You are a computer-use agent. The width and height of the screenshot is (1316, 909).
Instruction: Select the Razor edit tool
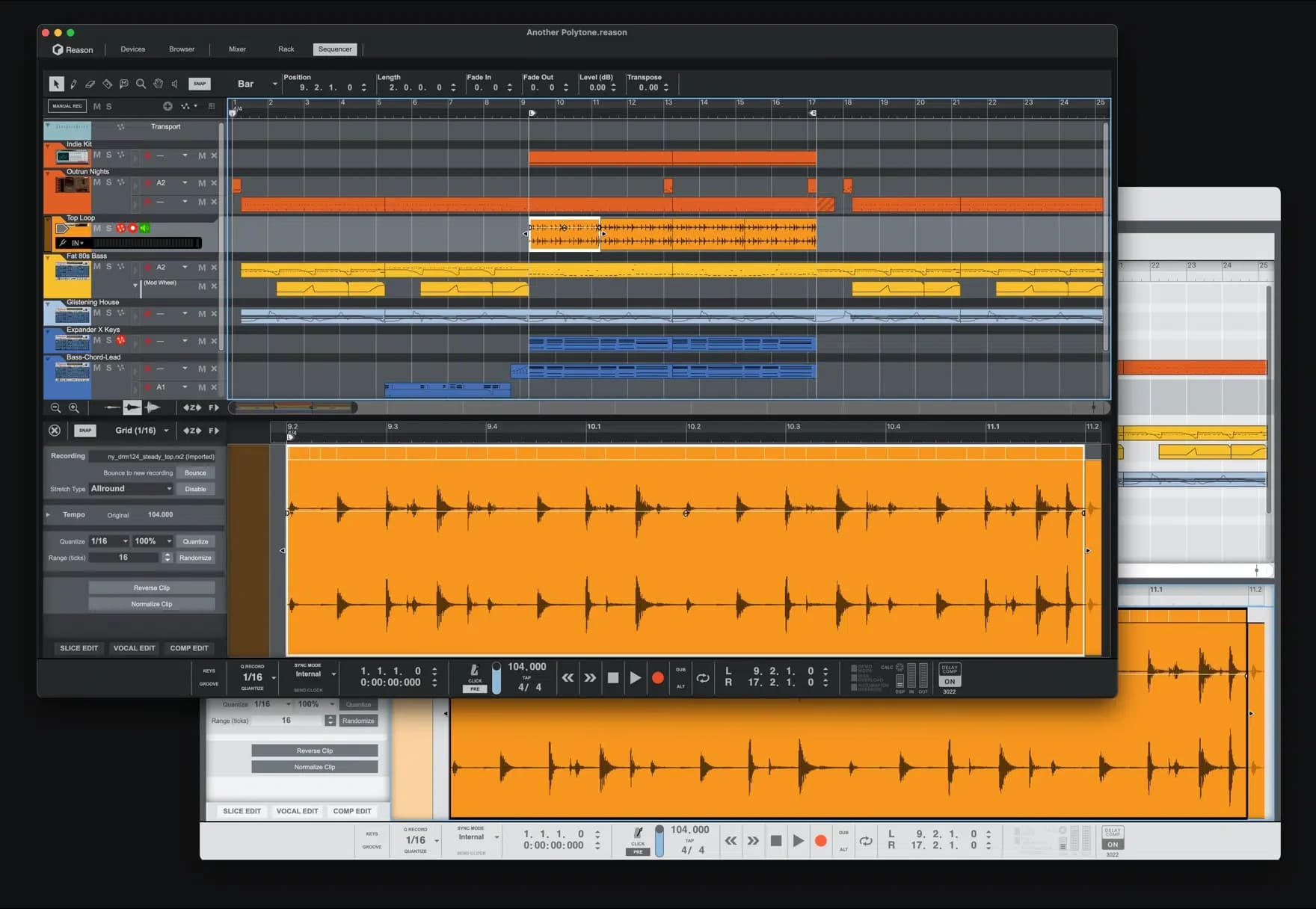(x=107, y=84)
